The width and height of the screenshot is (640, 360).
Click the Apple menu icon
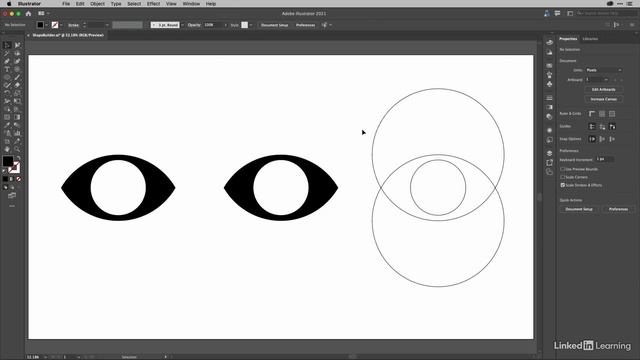[9, 4]
